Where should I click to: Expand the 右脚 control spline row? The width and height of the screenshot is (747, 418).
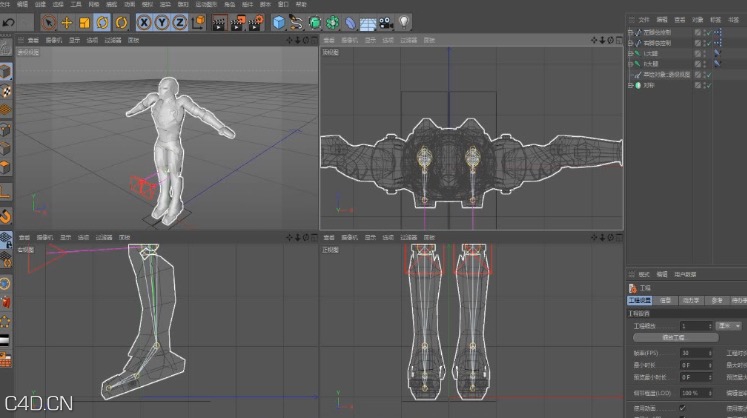coord(630,43)
